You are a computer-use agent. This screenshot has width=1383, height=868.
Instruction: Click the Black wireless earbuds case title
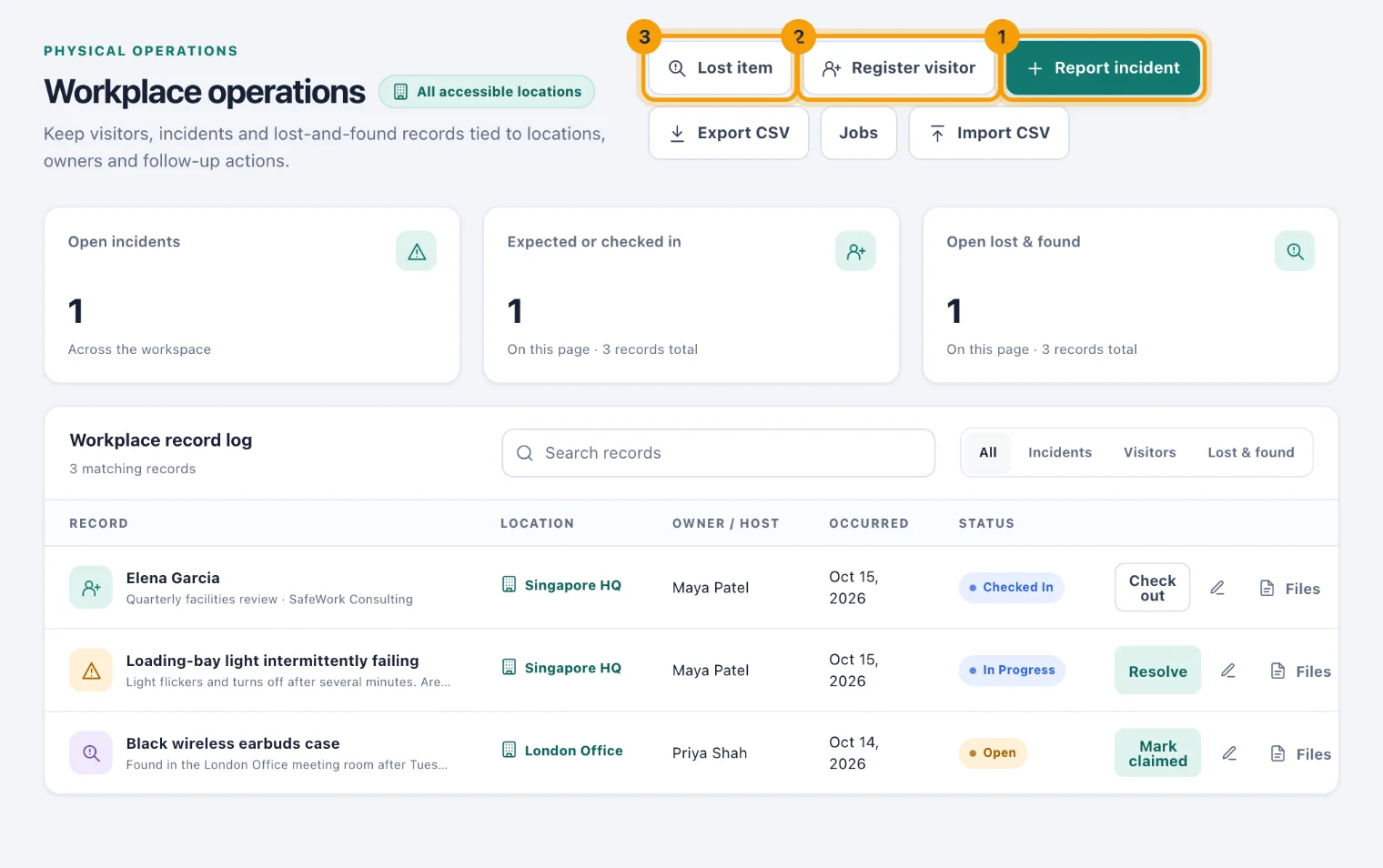tap(233, 743)
